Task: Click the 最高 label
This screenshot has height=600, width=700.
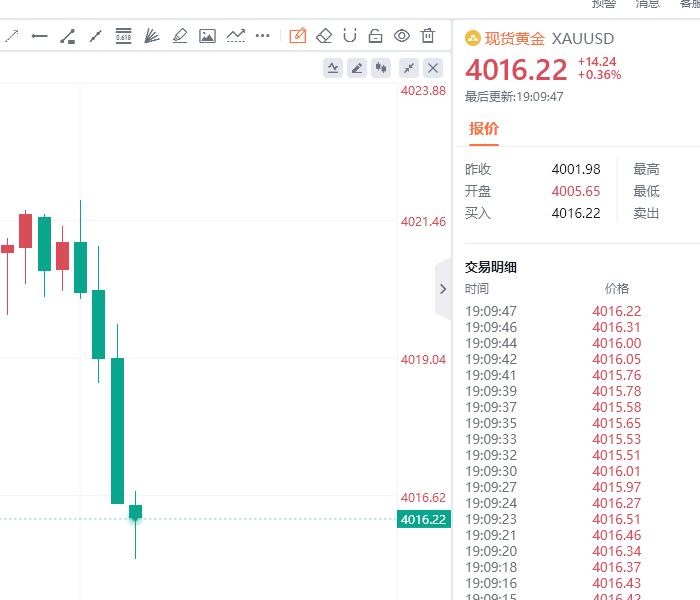Action: point(646,169)
